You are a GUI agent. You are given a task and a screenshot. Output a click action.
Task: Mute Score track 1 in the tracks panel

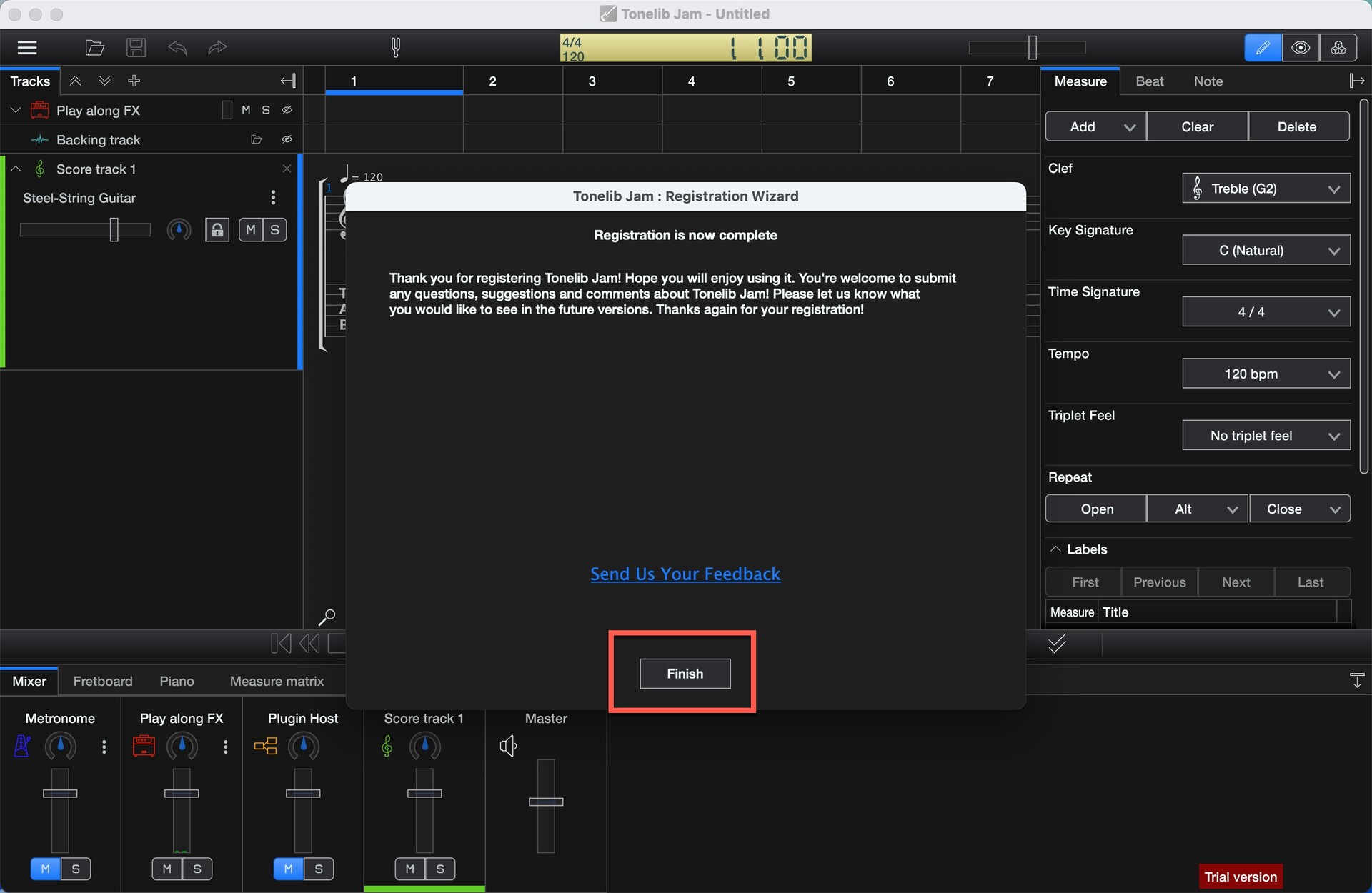251,229
